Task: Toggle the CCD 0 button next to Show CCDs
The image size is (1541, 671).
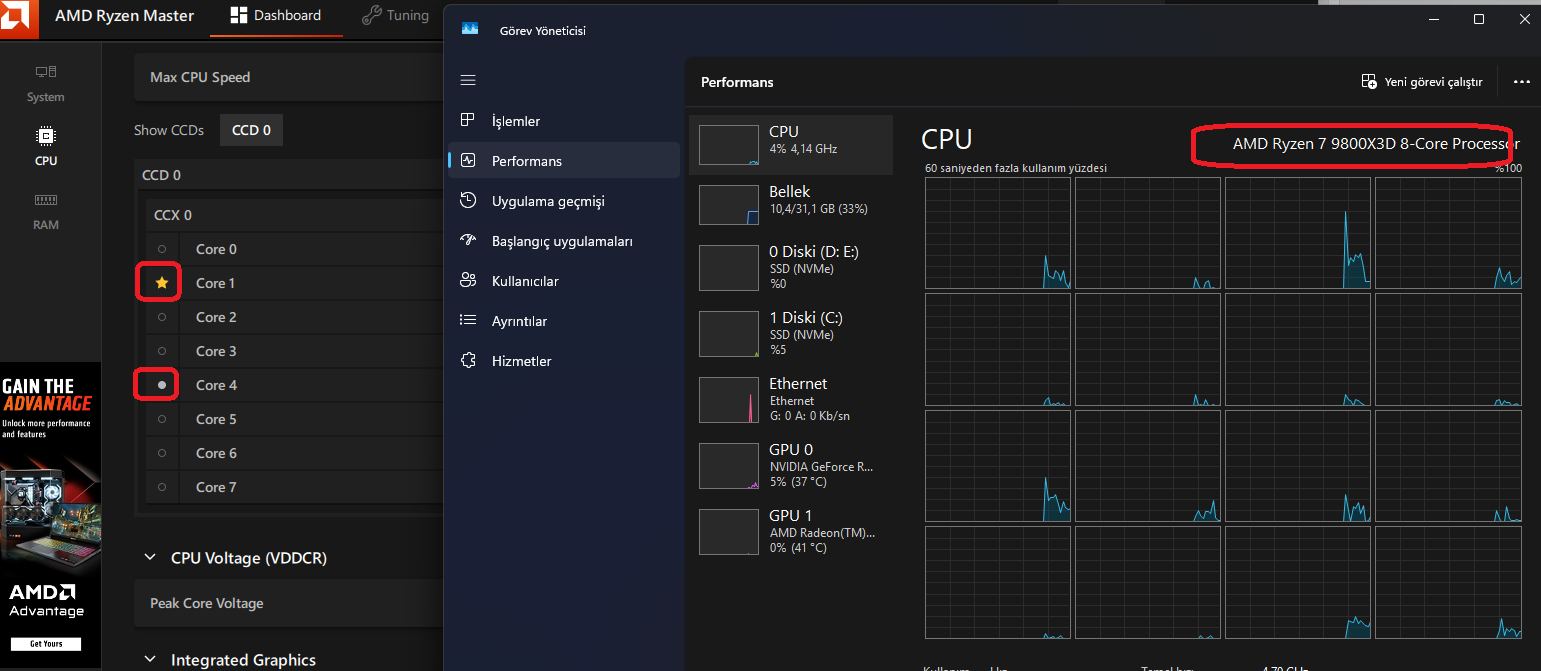Action: [x=251, y=130]
